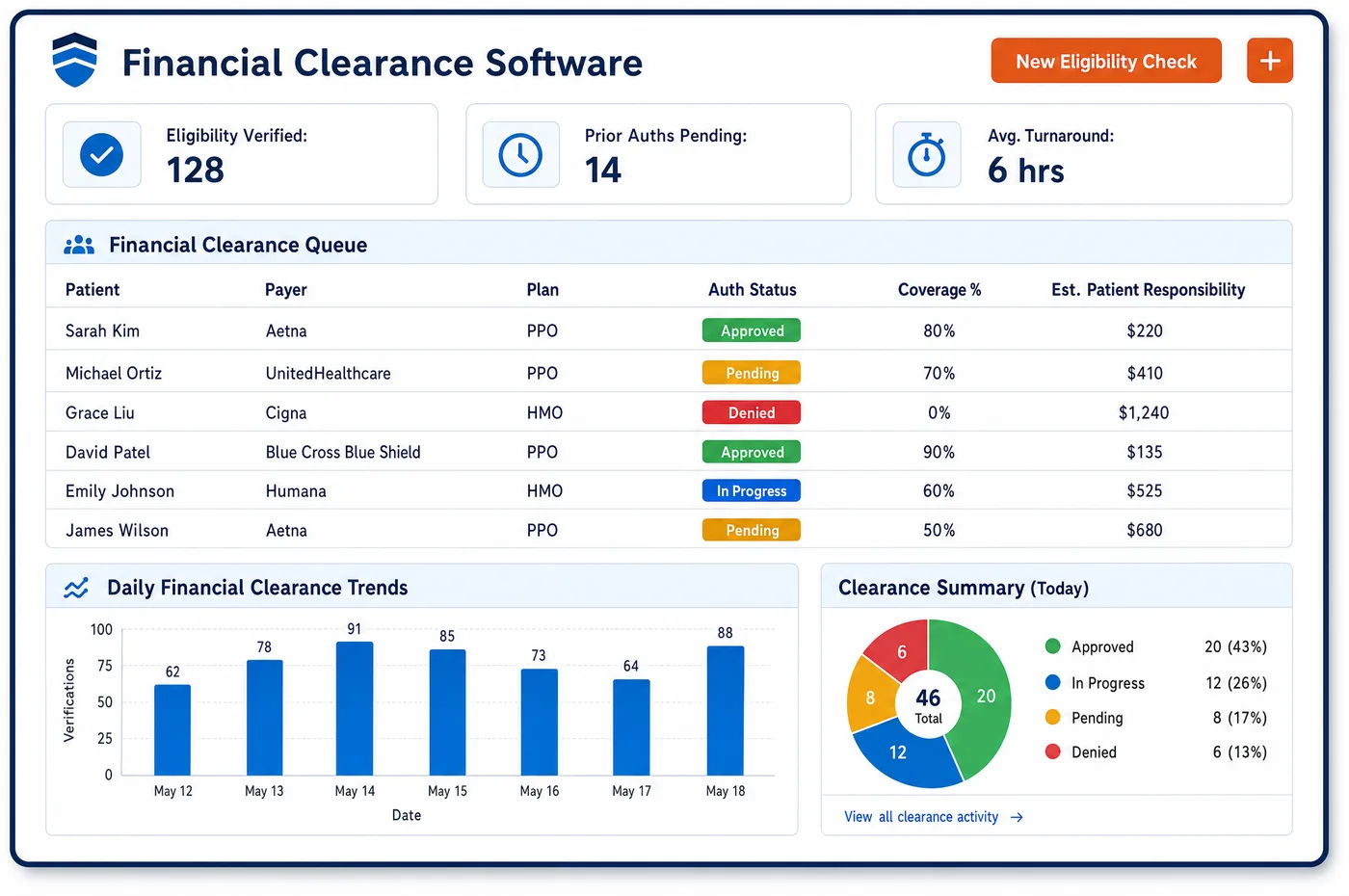Click the UnitedHealthcare payer cell

pos(329,373)
